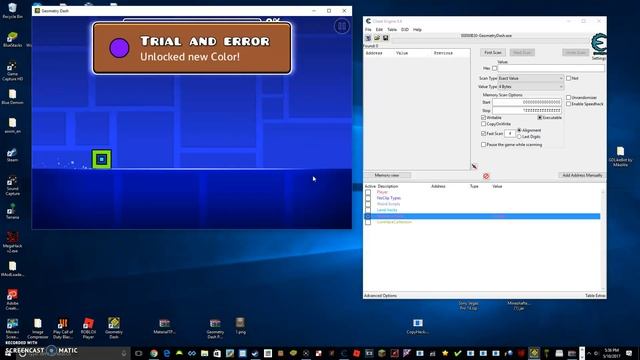
Task: Open the Scan Type dropdown
Action: pos(531,78)
